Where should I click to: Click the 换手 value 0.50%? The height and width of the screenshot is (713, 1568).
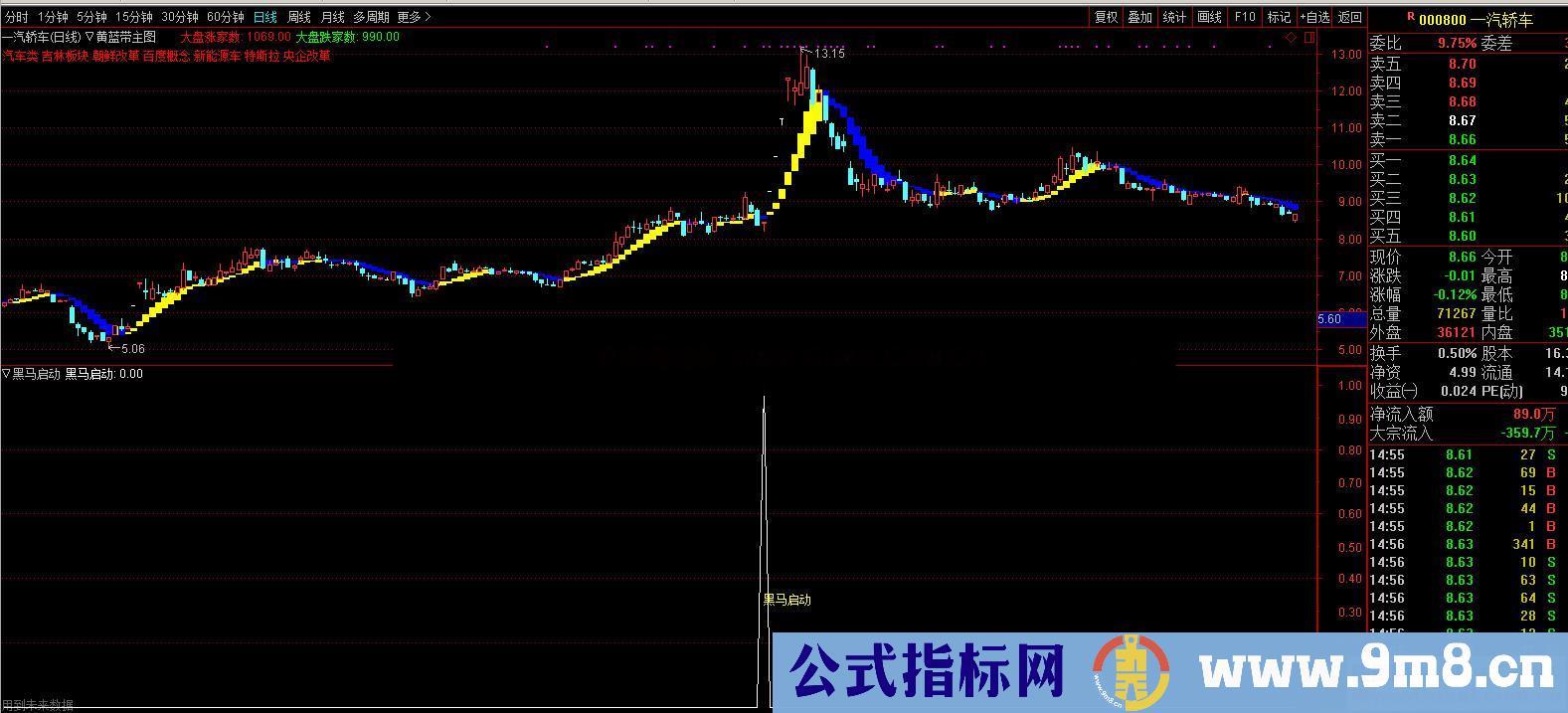(x=1458, y=354)
